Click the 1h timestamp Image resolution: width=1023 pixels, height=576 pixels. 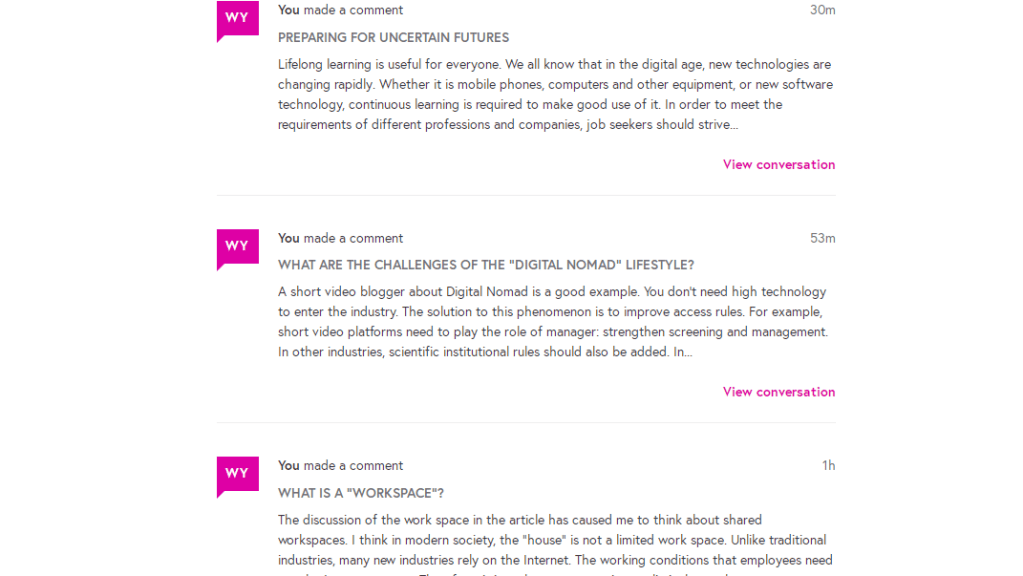click(x=828, y=465)
